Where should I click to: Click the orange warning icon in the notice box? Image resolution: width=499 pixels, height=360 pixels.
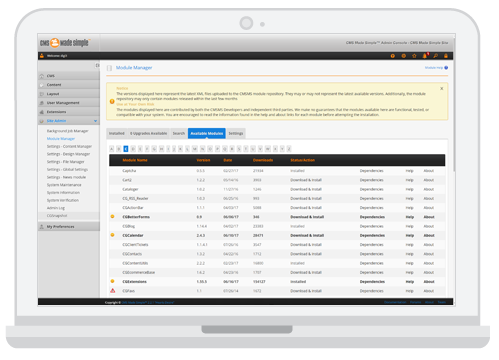pos(112,102)
